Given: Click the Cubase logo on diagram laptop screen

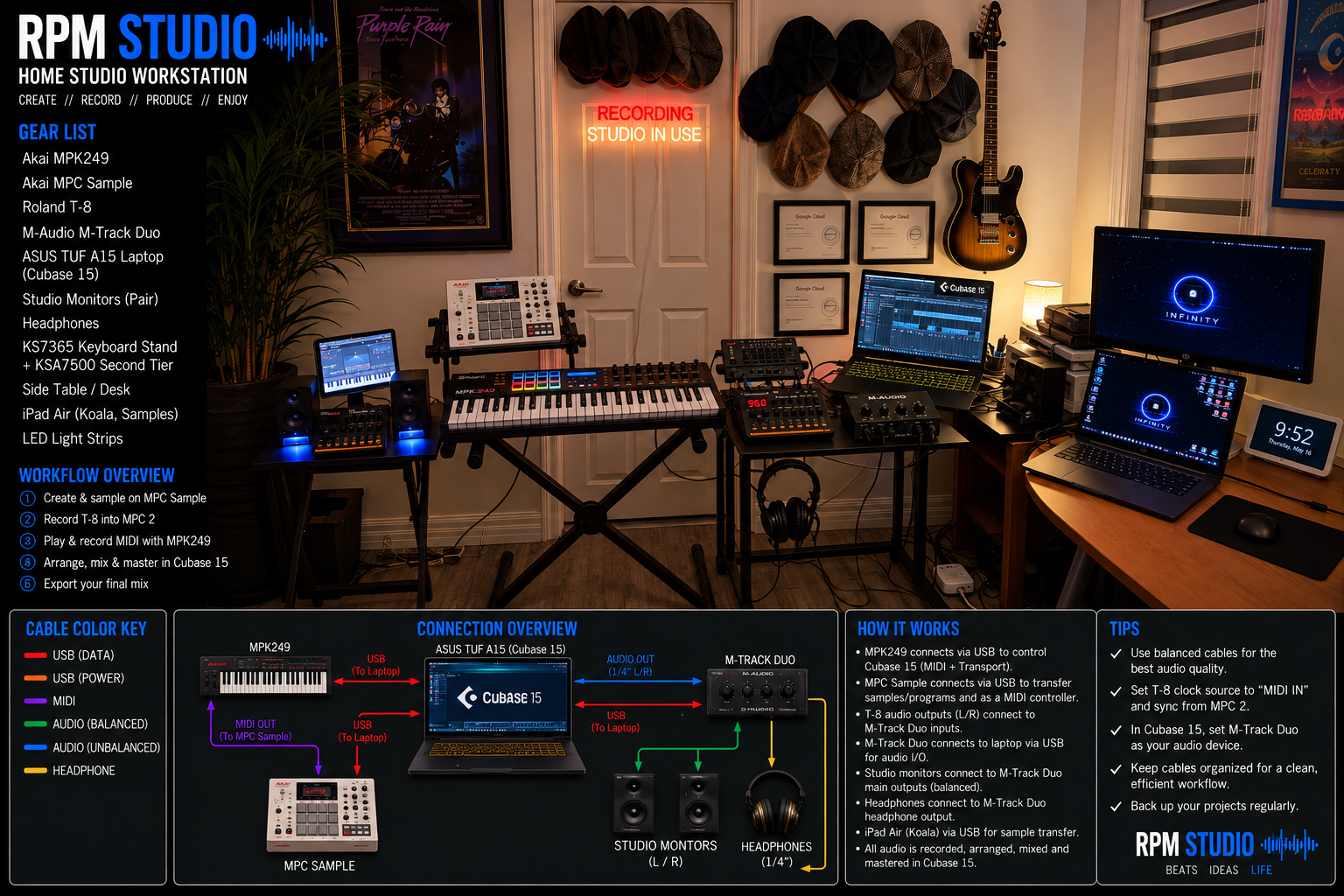Looking at the screenshot, I should (x=499, y=697).
